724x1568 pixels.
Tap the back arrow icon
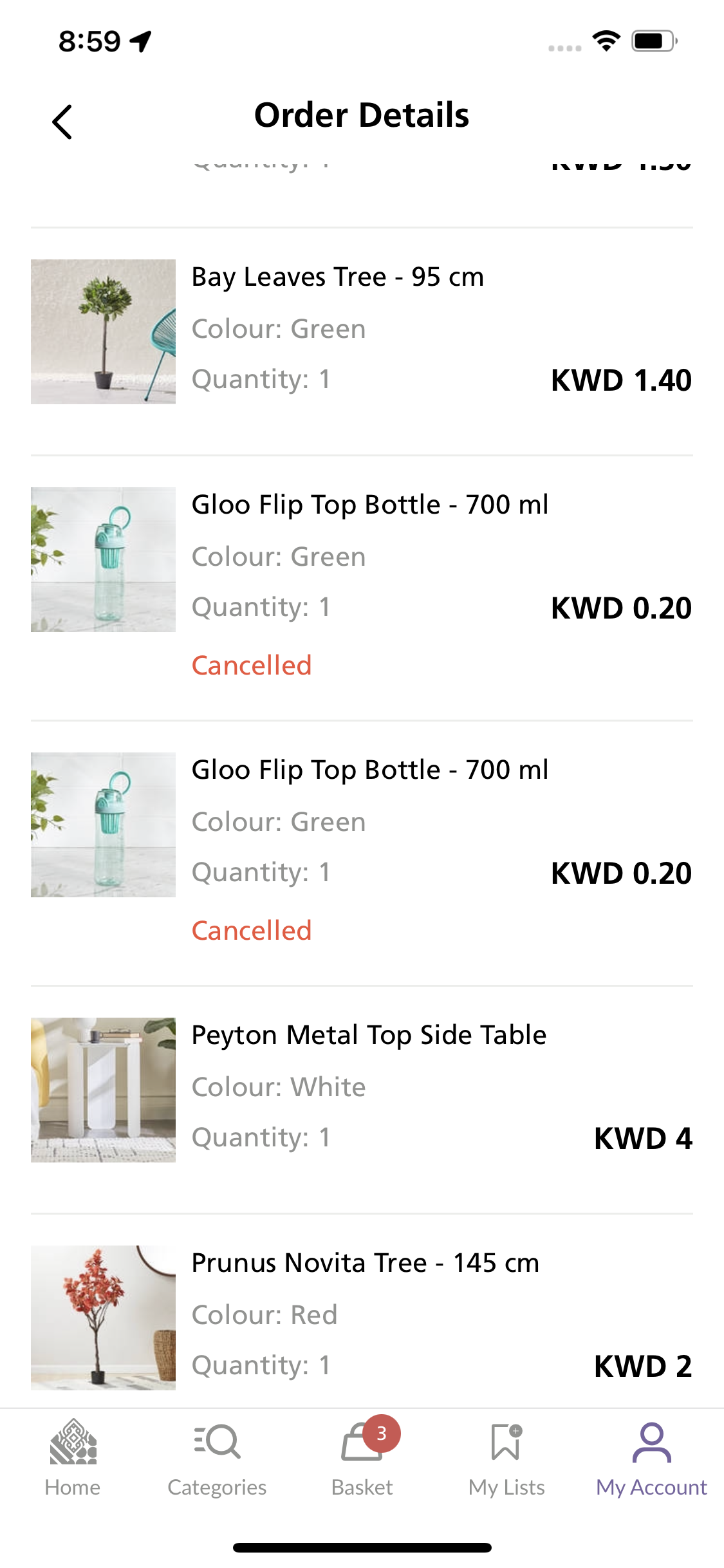tap(62, 122)
